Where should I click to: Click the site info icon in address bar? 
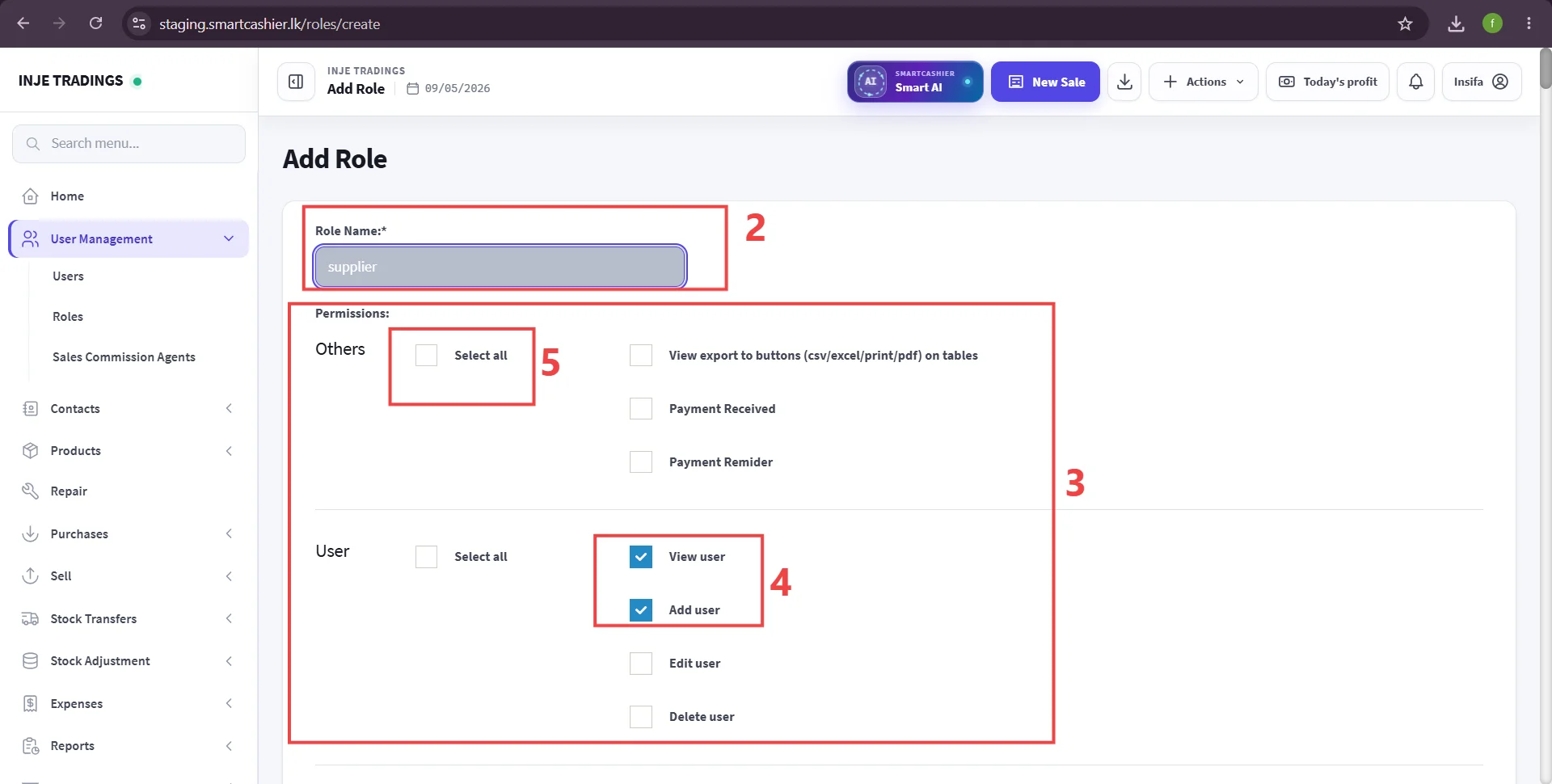pos(139,23)
